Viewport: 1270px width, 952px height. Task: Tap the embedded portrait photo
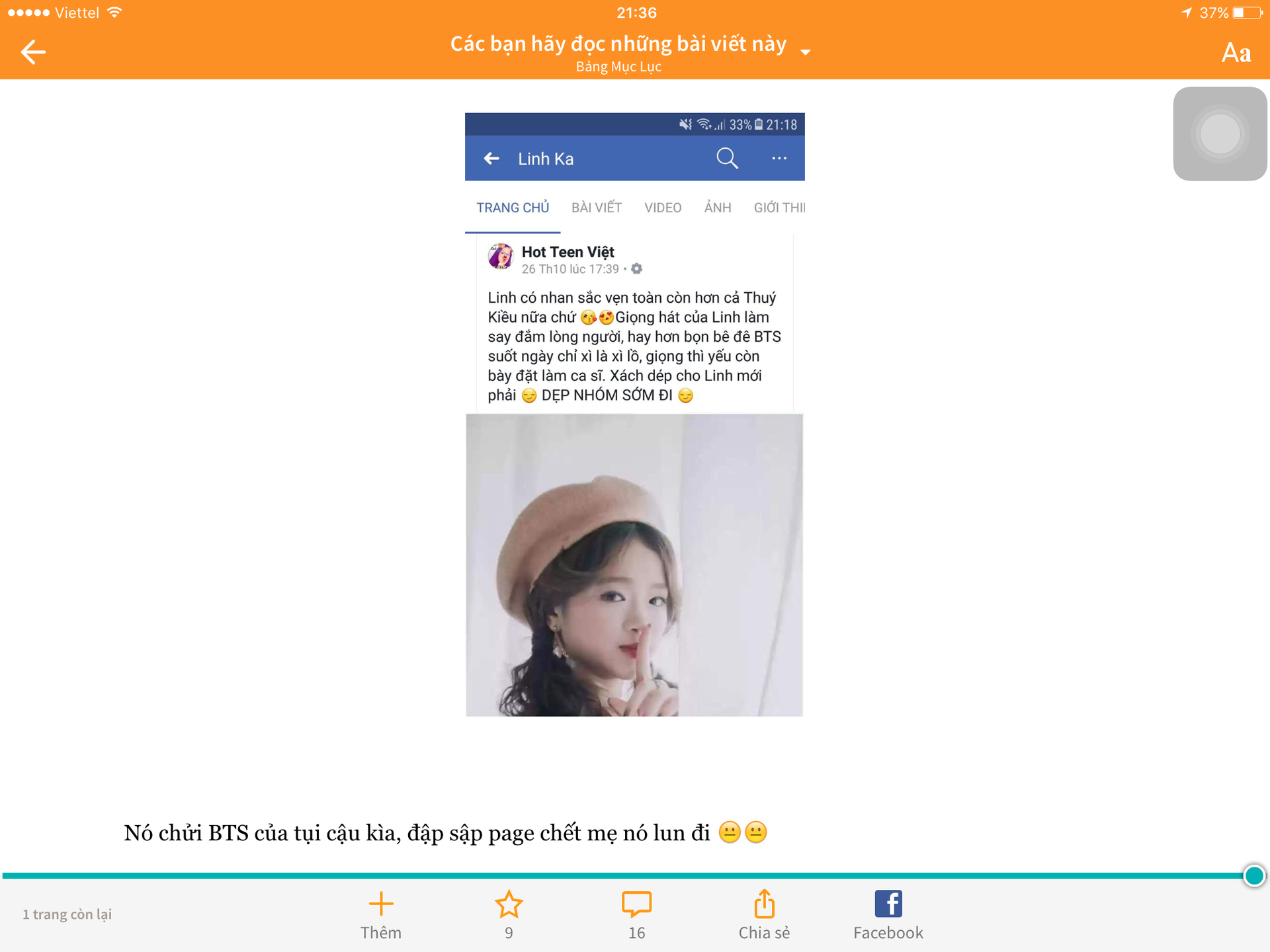tap(634, 565)
